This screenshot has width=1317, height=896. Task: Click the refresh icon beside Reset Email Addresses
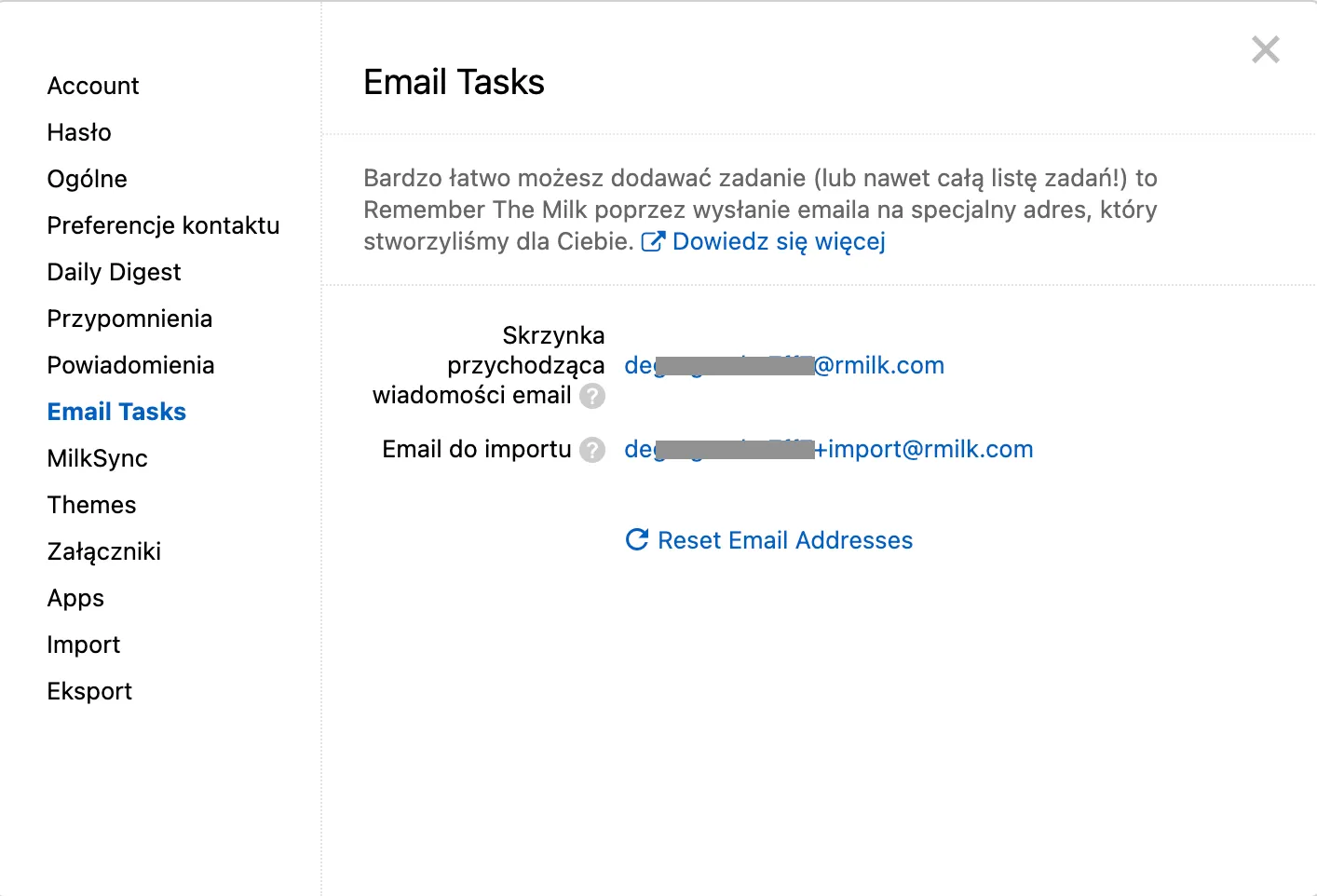click(x=637, y=539)
